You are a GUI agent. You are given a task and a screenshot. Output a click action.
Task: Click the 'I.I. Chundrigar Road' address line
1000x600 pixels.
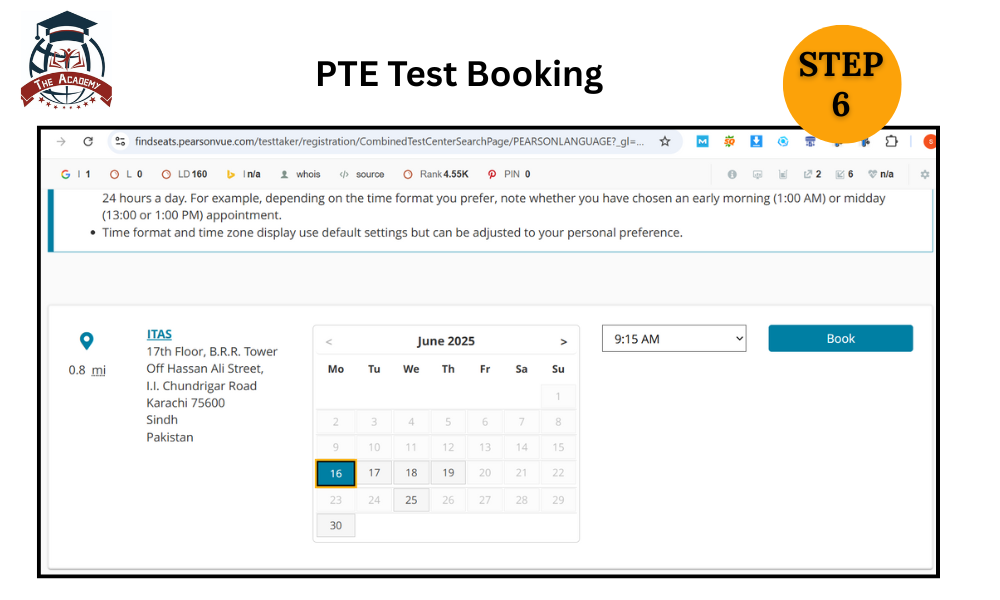click(202, 386)
